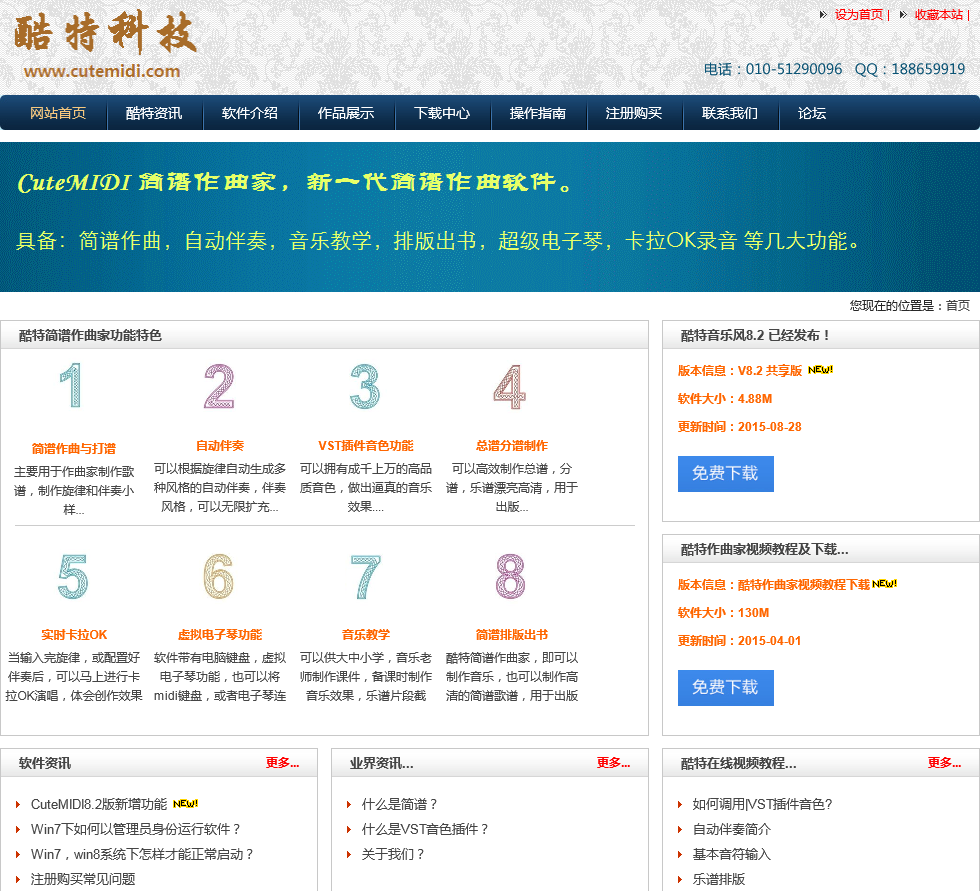Viewport: 980px width, 891px height.
Task: Click the number 3 feature icon
Action: [365, 386]
